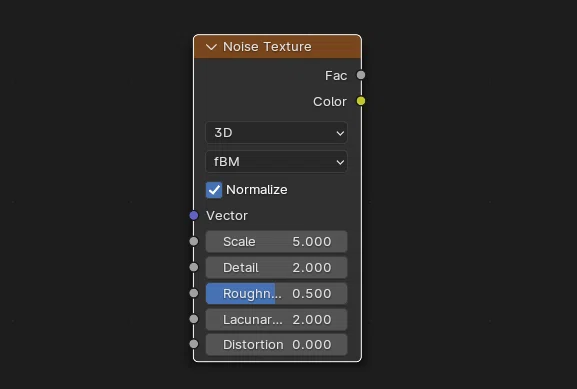This screenshot has width=577, height=389.
Task: Click the Color output label
Action: coord(330,102)
